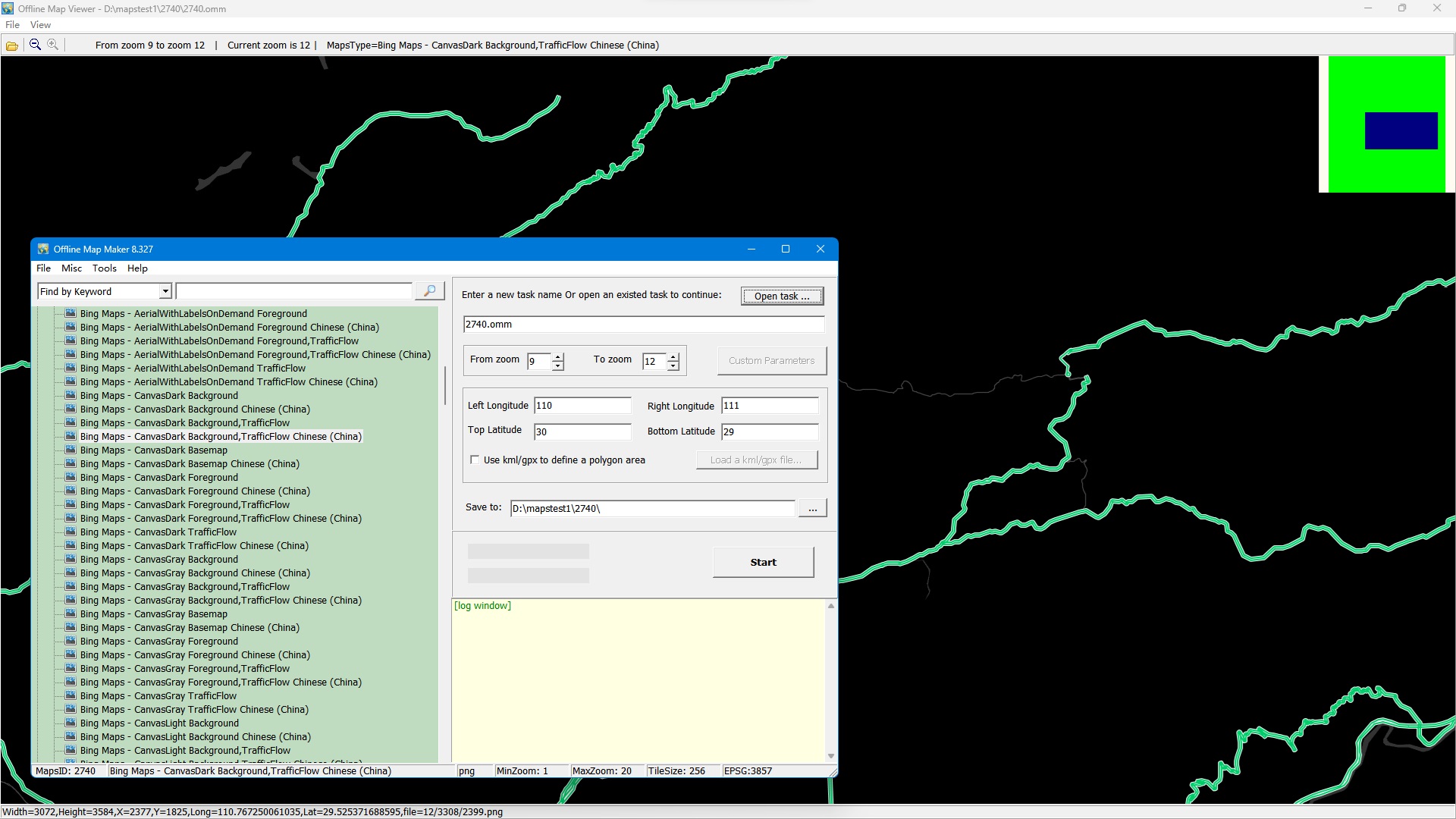
Task: Increase the From zoom value
Action: pos(558,356)
